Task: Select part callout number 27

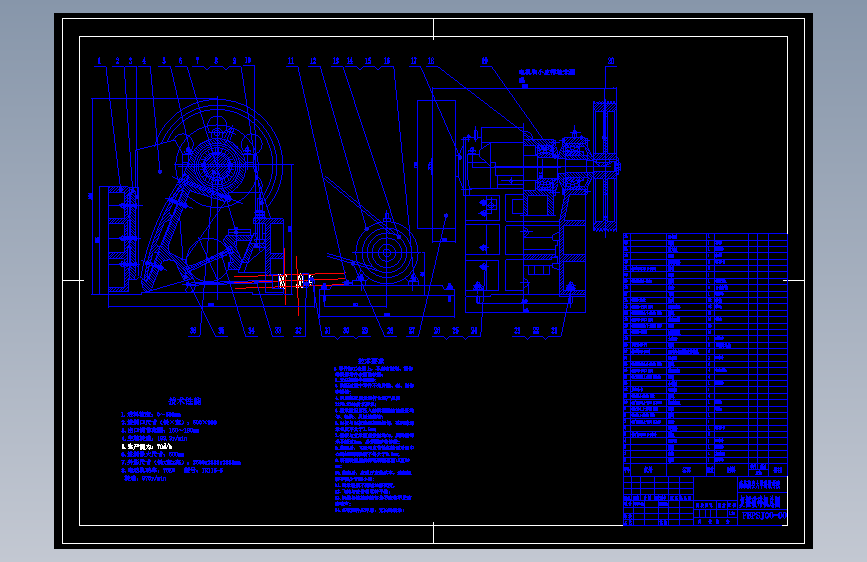Action: click(412, 331)
